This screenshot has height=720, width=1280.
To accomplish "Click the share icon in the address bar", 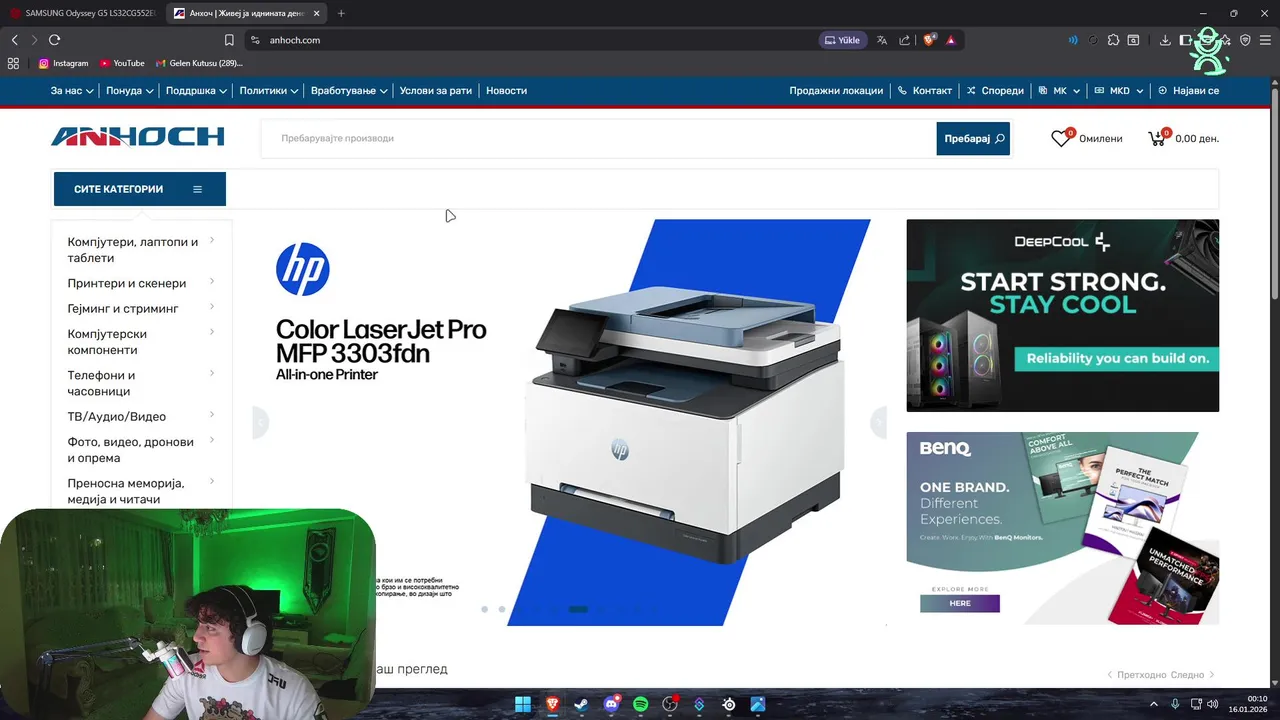I will tap(905, 40).
